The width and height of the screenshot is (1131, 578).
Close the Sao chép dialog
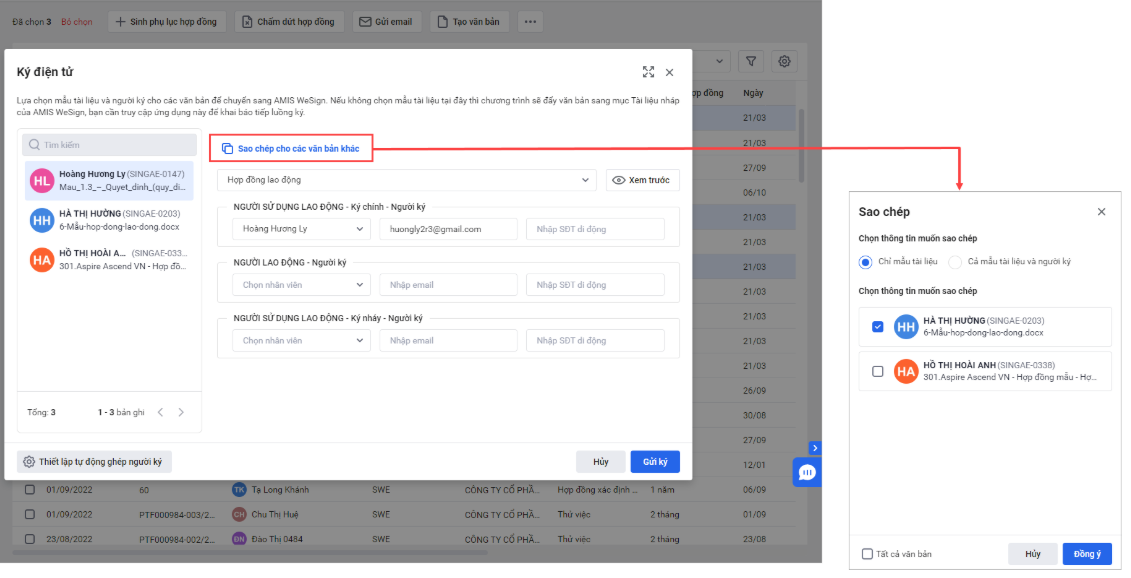(1101, 211)
